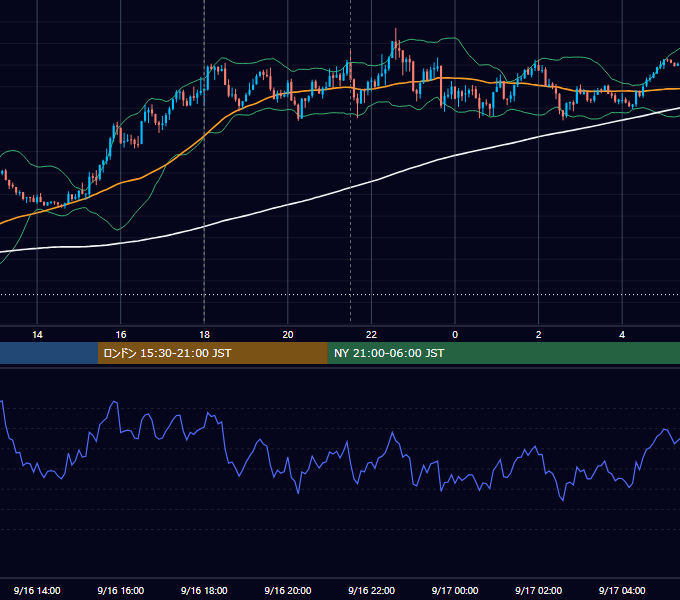Select the 9/16 18:00 time label
This screenshot has width=680, height=600.
coord(204,590)
